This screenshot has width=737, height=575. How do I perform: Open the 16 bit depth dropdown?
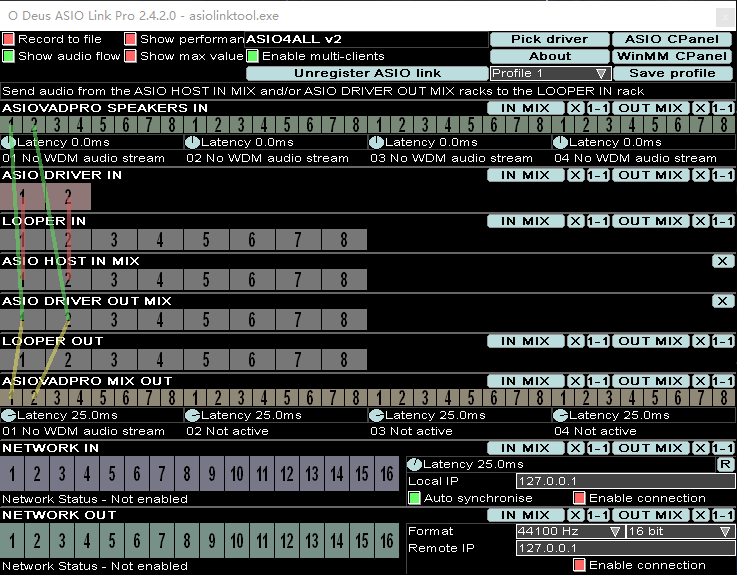pyautogui.click(x=680, y=532)
